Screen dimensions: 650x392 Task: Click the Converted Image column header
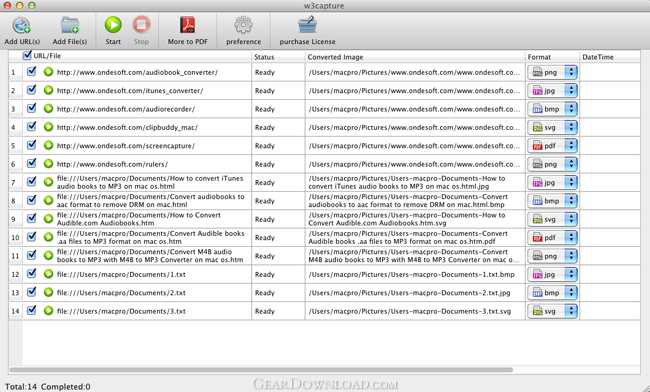[x=415, y=57]
